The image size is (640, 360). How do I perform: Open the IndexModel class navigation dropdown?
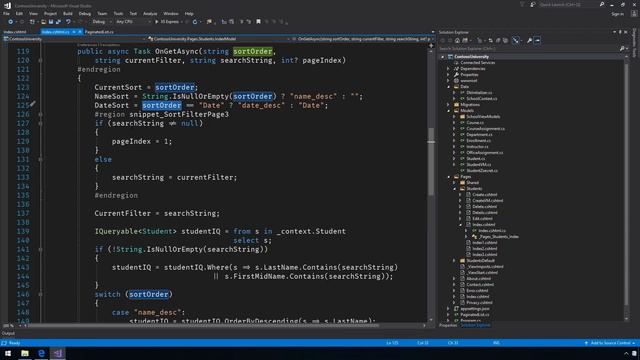(x=219, y=39)
